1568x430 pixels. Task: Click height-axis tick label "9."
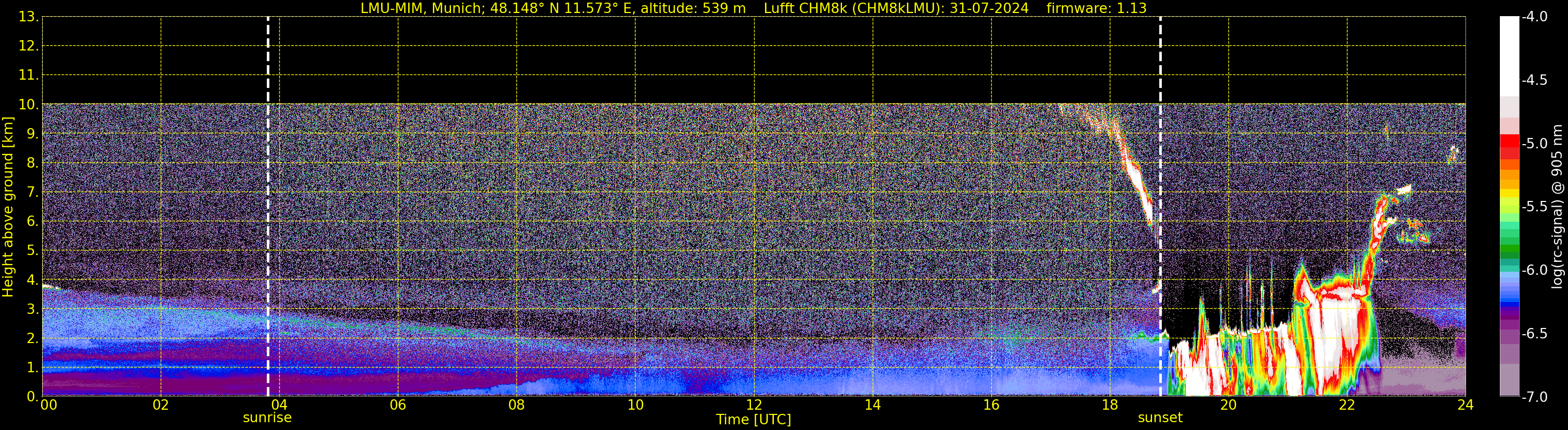(x=32, y=134)
